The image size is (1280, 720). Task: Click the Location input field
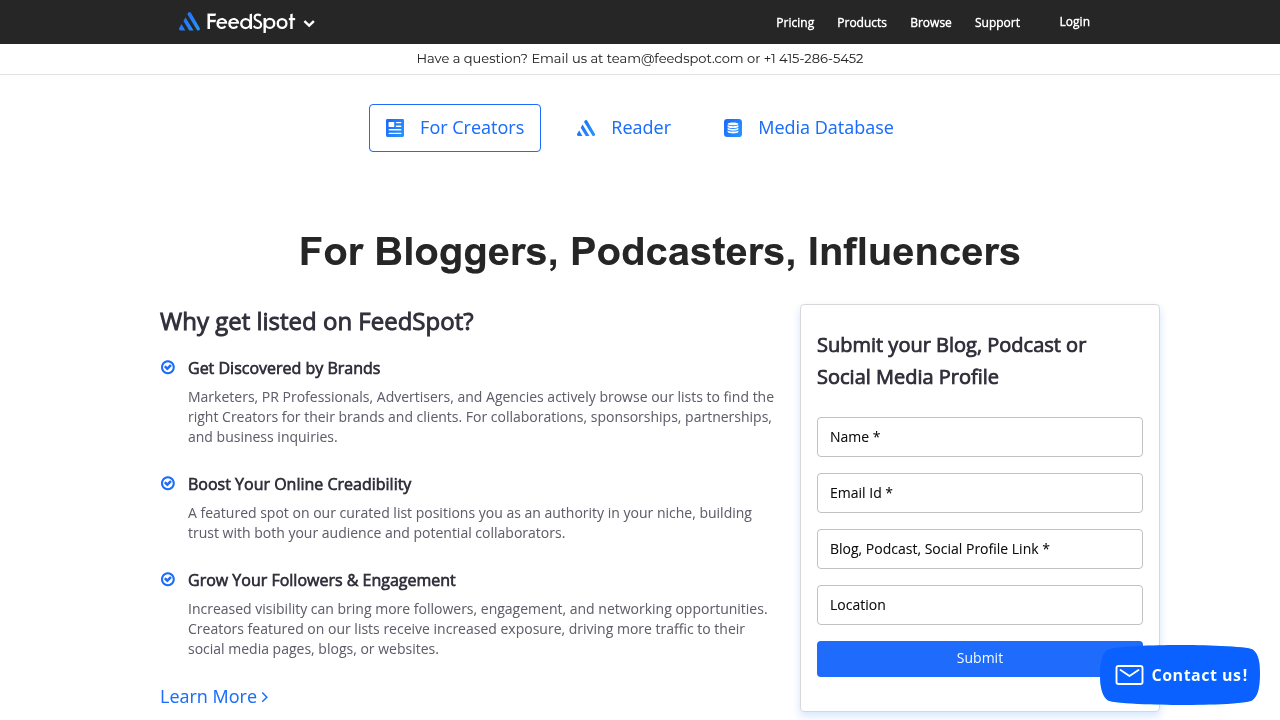coord(980,605)
